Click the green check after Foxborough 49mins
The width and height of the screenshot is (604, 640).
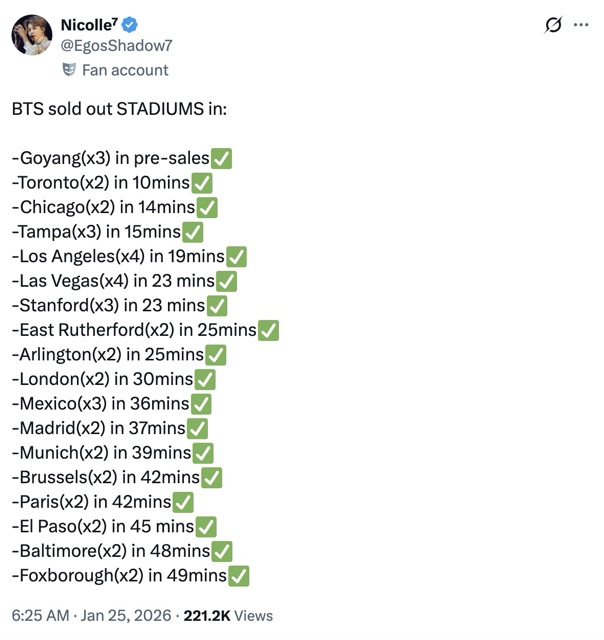pyautogui.click(x=239, y=575)
